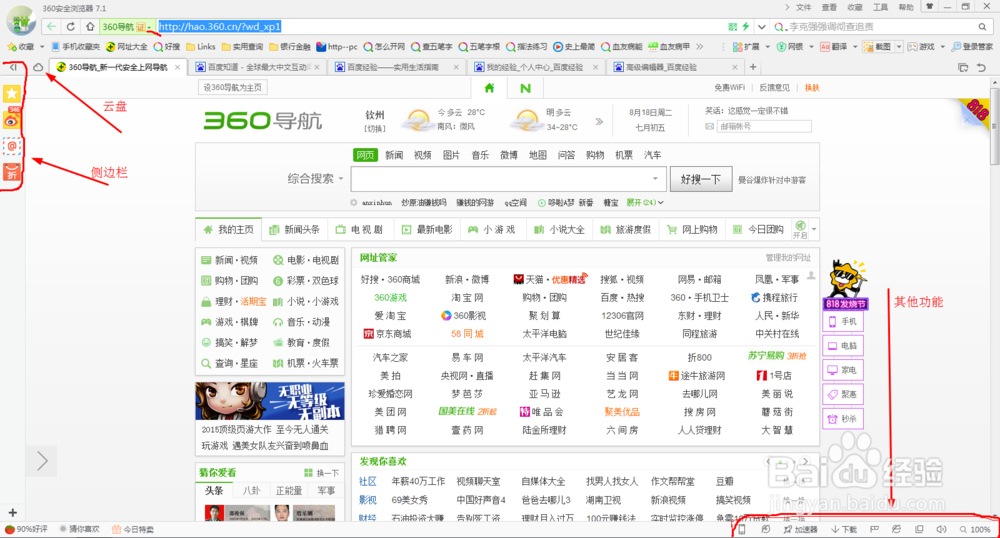This screenshot has width=1000, height=538.
Task: Switch to the 百度知道 tab
Action: (258, 67)
